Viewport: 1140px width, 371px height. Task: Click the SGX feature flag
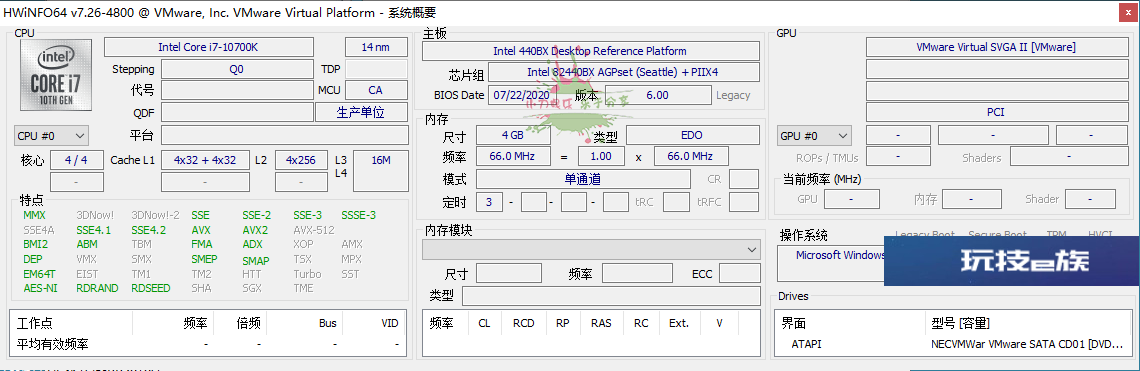click(x=252, y=288)
